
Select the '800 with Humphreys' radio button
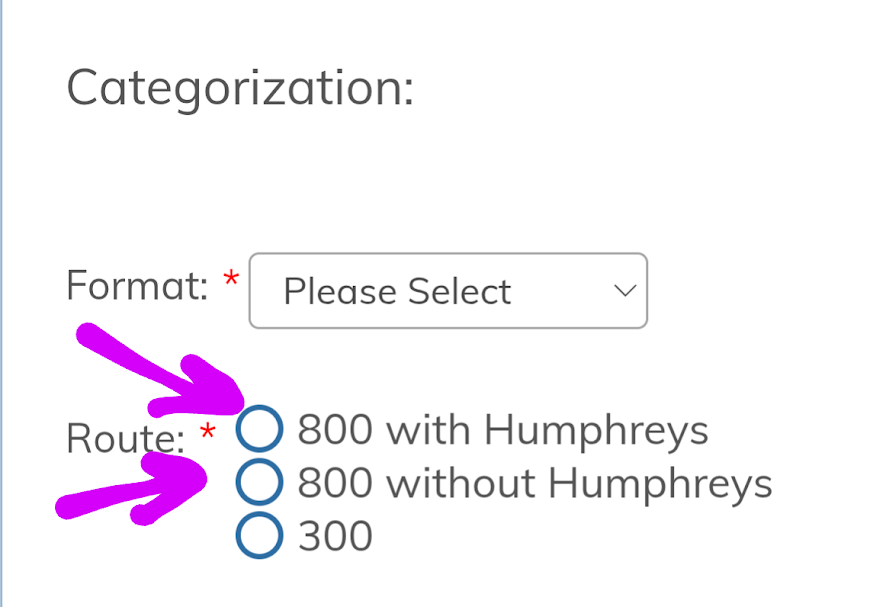click(x=259, y=429)
